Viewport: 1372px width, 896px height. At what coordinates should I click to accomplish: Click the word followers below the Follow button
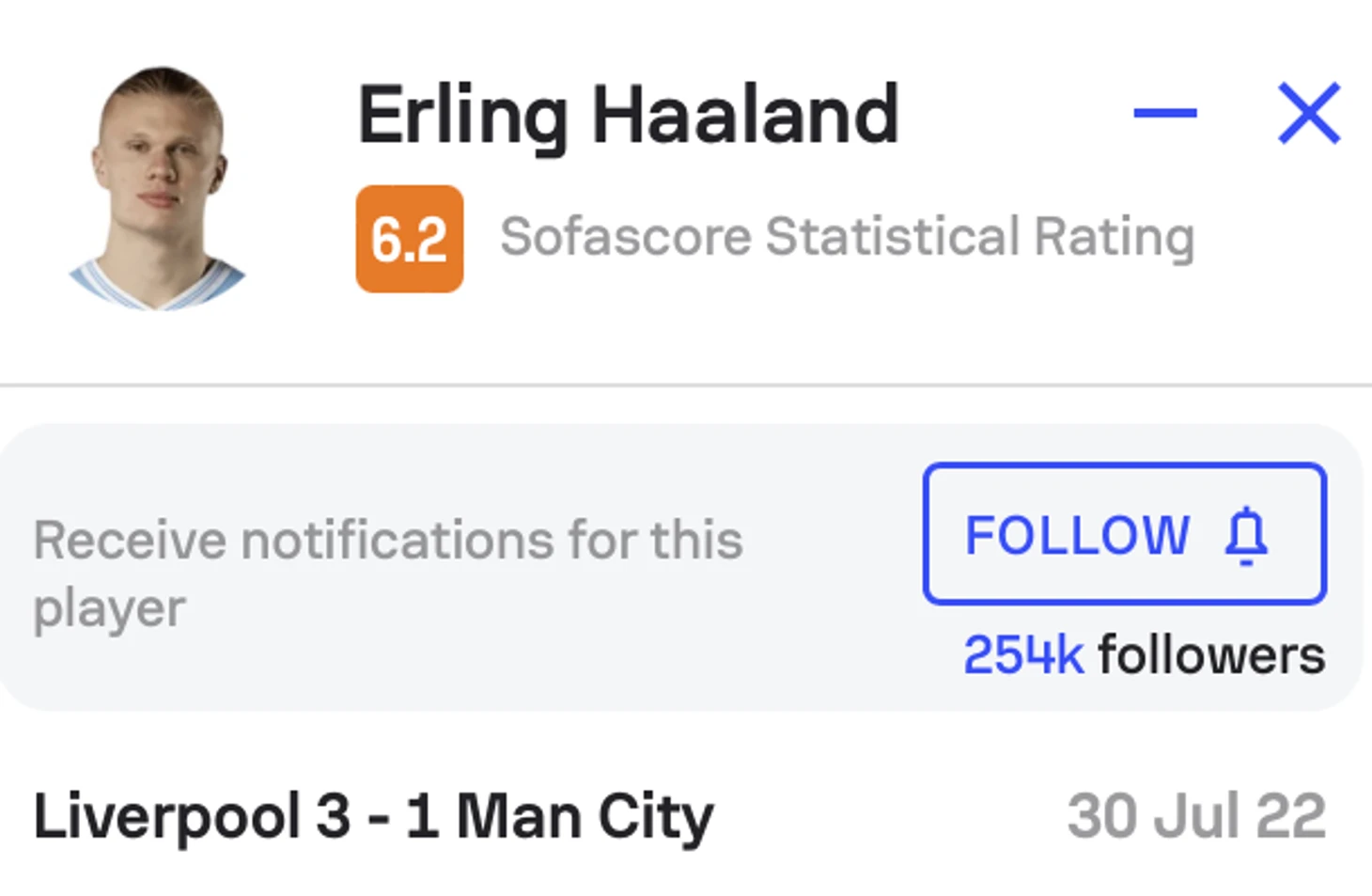1212,654
